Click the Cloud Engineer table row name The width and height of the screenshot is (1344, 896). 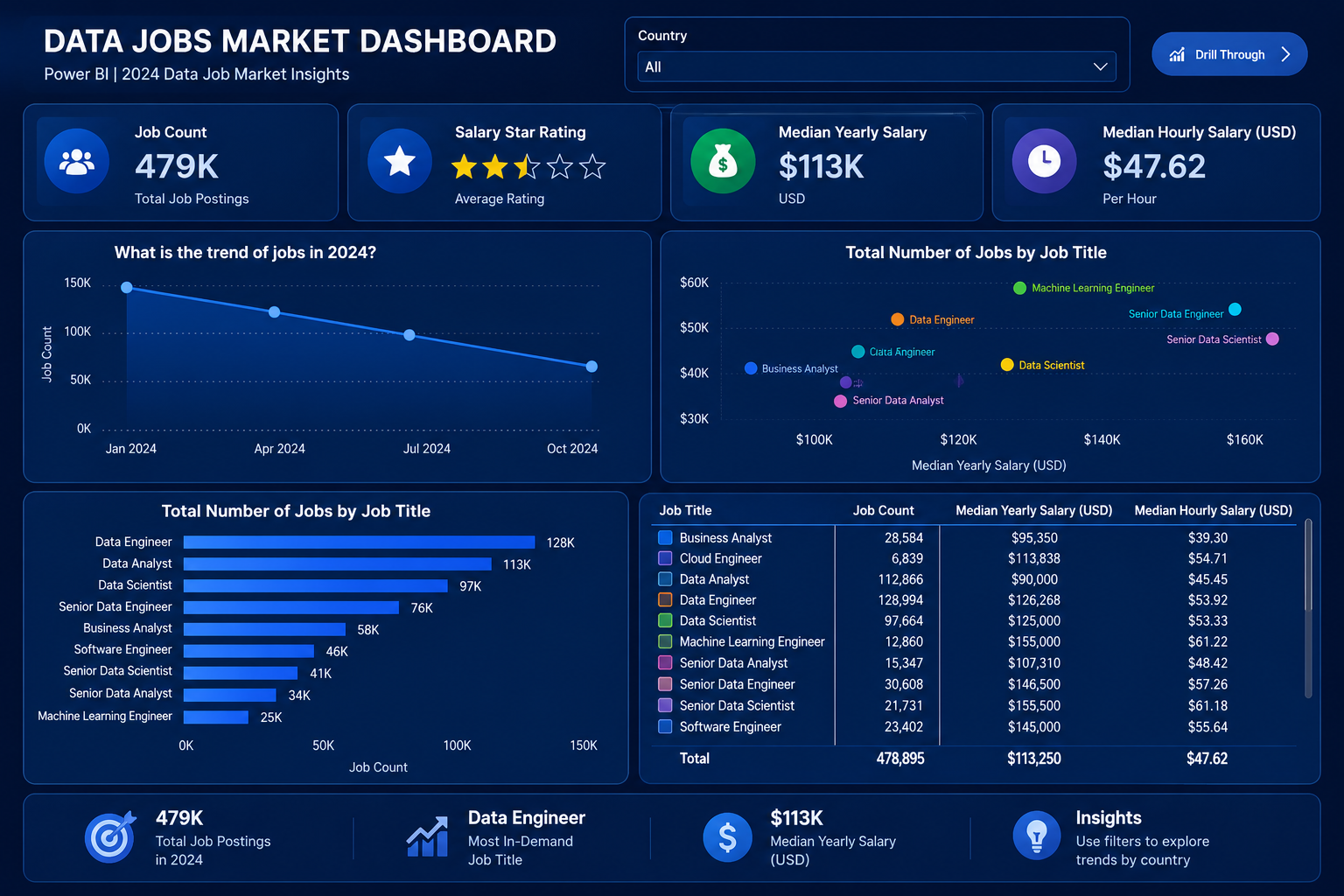[x=720, y=558]
